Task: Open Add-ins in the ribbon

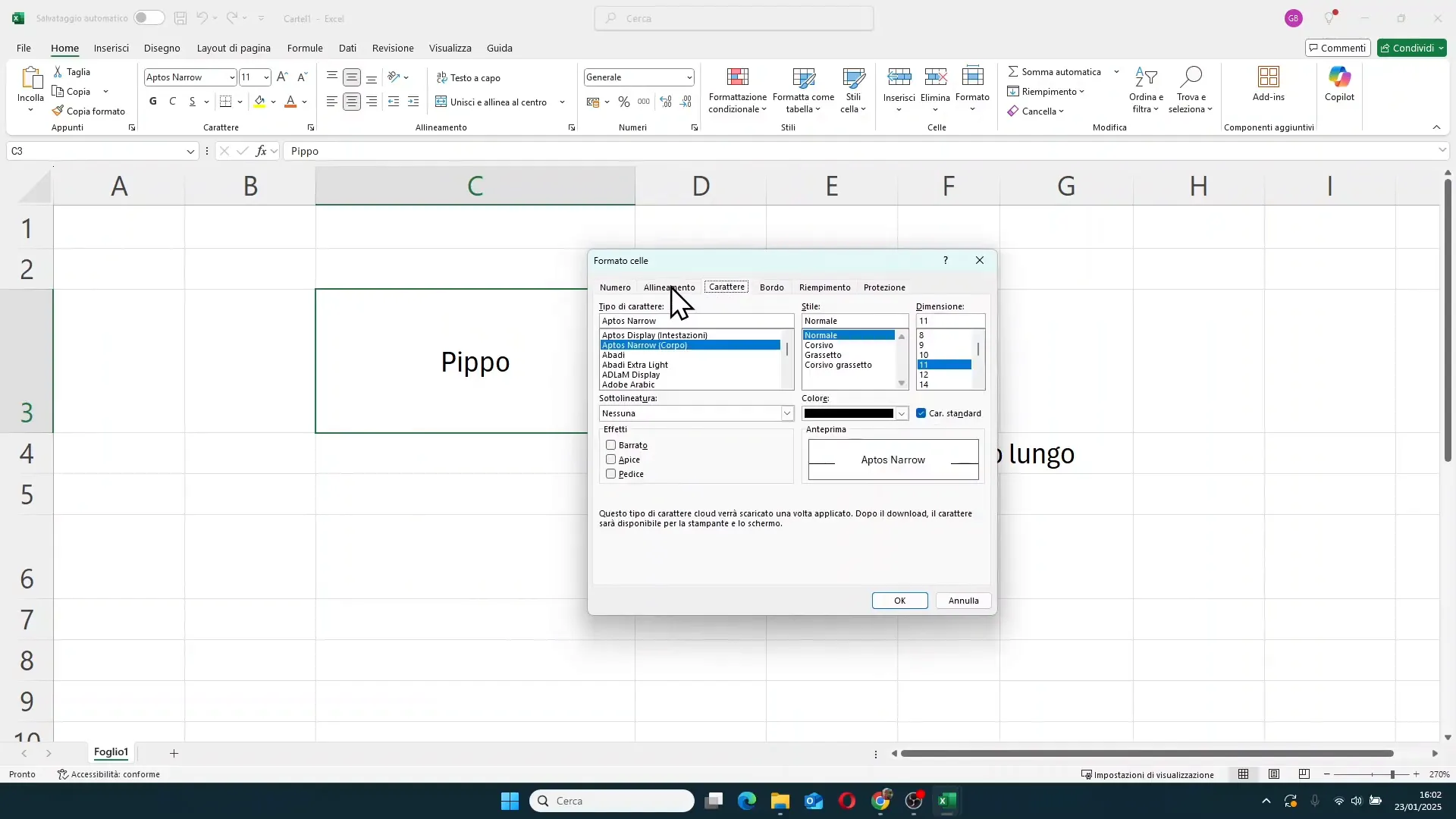Action: point(1269,84)
